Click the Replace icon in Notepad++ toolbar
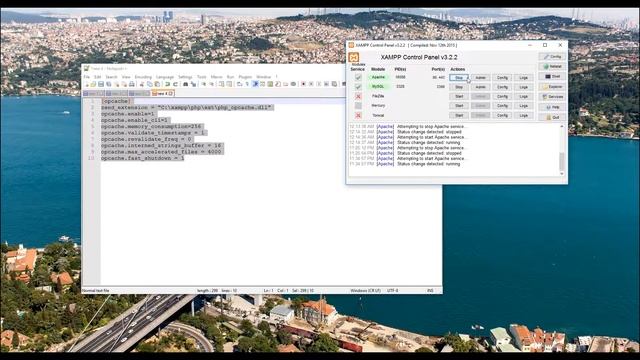 pyautogui.click(x=193, y=84)
